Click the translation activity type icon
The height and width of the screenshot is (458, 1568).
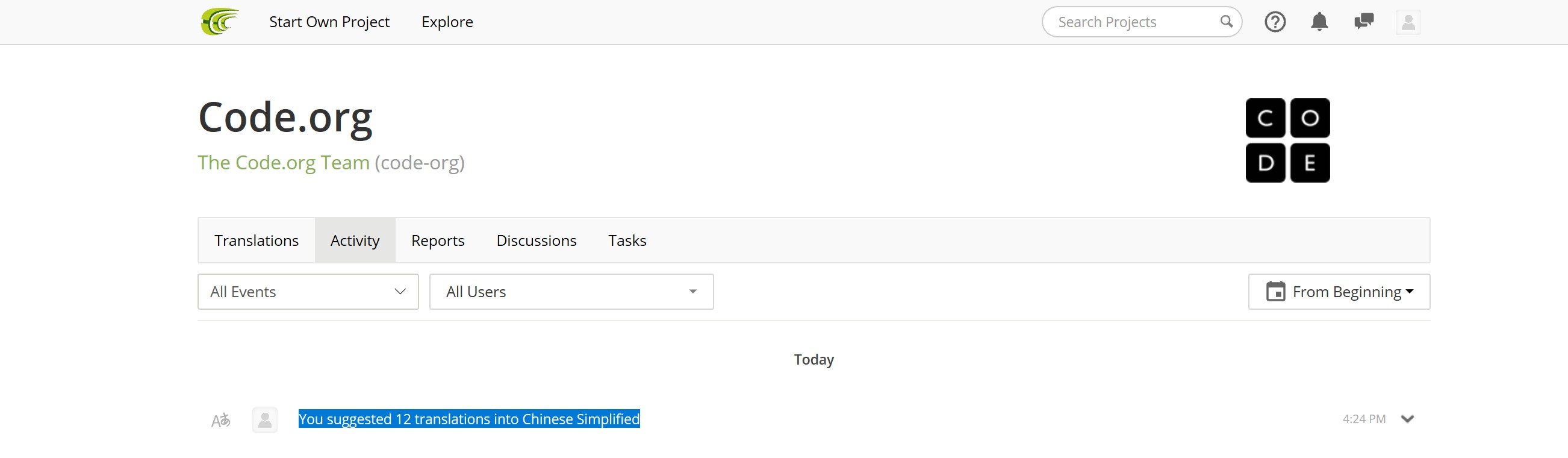tap(220, 420)
